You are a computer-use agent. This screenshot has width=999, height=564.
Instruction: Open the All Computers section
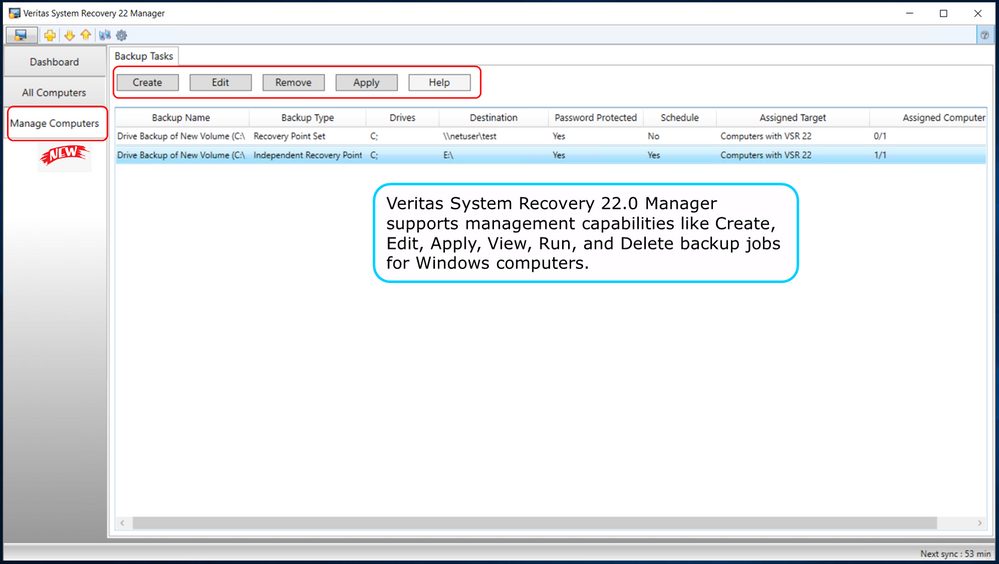(x=54, y=93)
